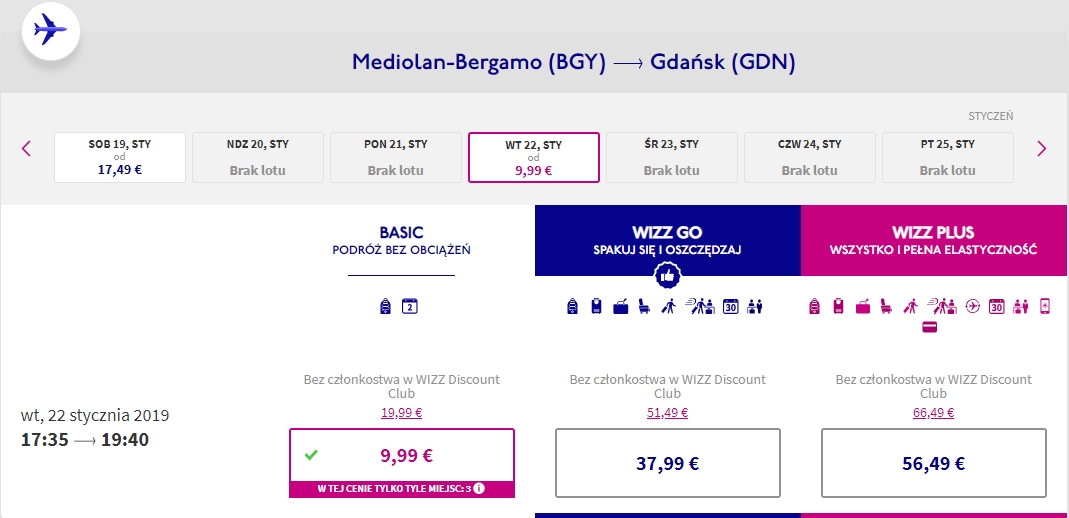Click the Basic 19,99 € non-member price link
The image size is (1069, 518).
(401, 413)
